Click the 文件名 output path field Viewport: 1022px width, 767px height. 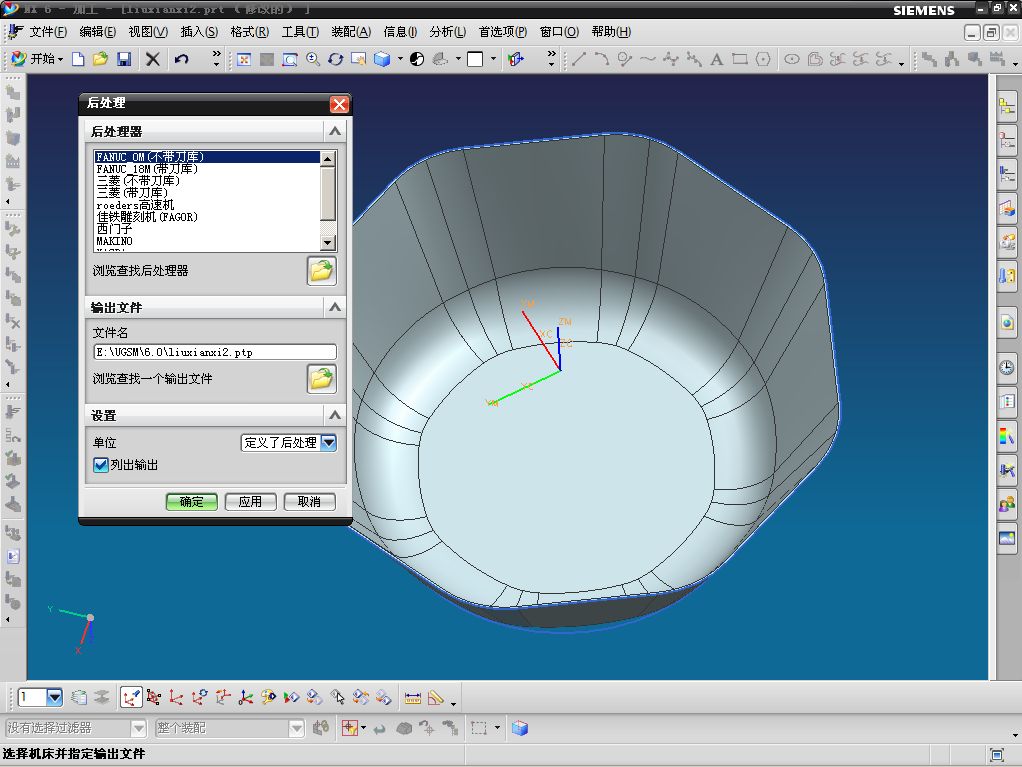[x=214, y=352]
